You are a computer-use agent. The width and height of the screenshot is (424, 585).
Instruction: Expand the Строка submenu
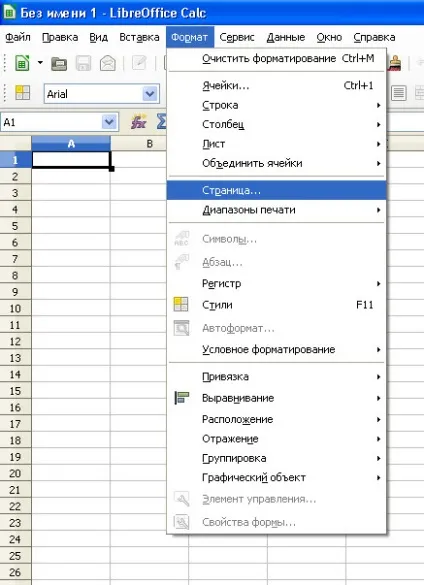point(276,105)
